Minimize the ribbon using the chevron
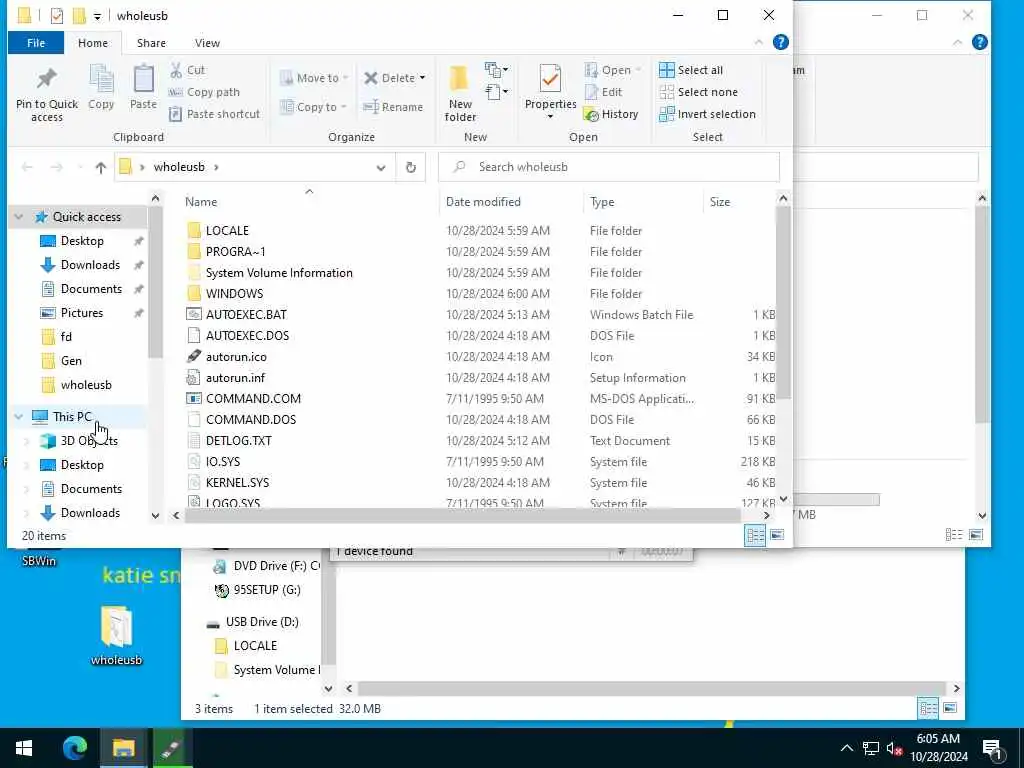This screenshot has width=1024, height=768. pyautogui.click(x=758, y=42)
